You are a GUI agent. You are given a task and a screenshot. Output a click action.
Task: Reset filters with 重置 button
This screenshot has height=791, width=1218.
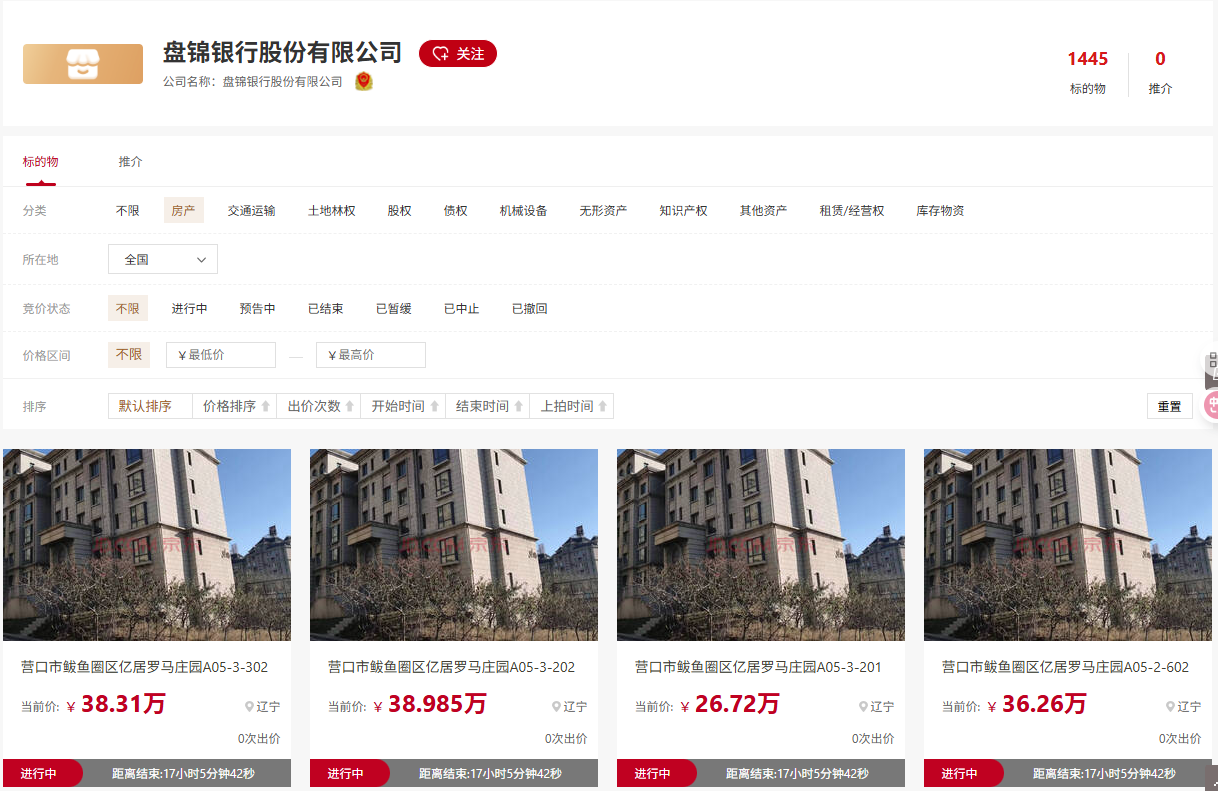(x=1170, y=407)
